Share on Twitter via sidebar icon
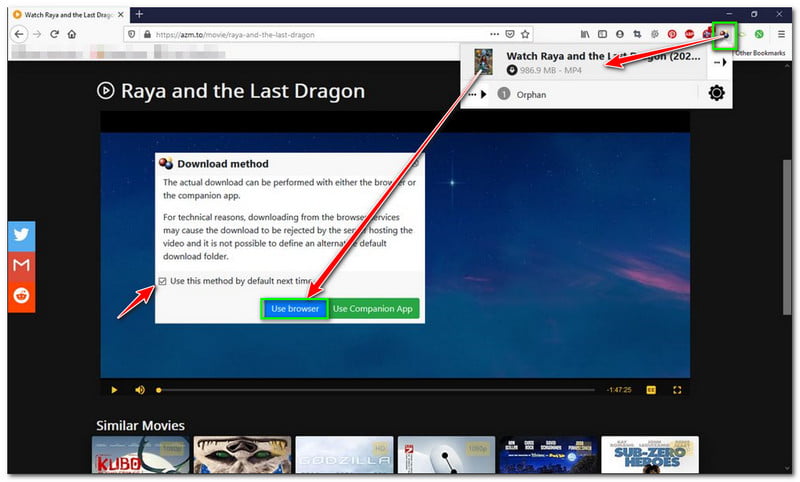The width and height of the screenshot is (800, 482). pyautogui.click(x=21, y=236)
